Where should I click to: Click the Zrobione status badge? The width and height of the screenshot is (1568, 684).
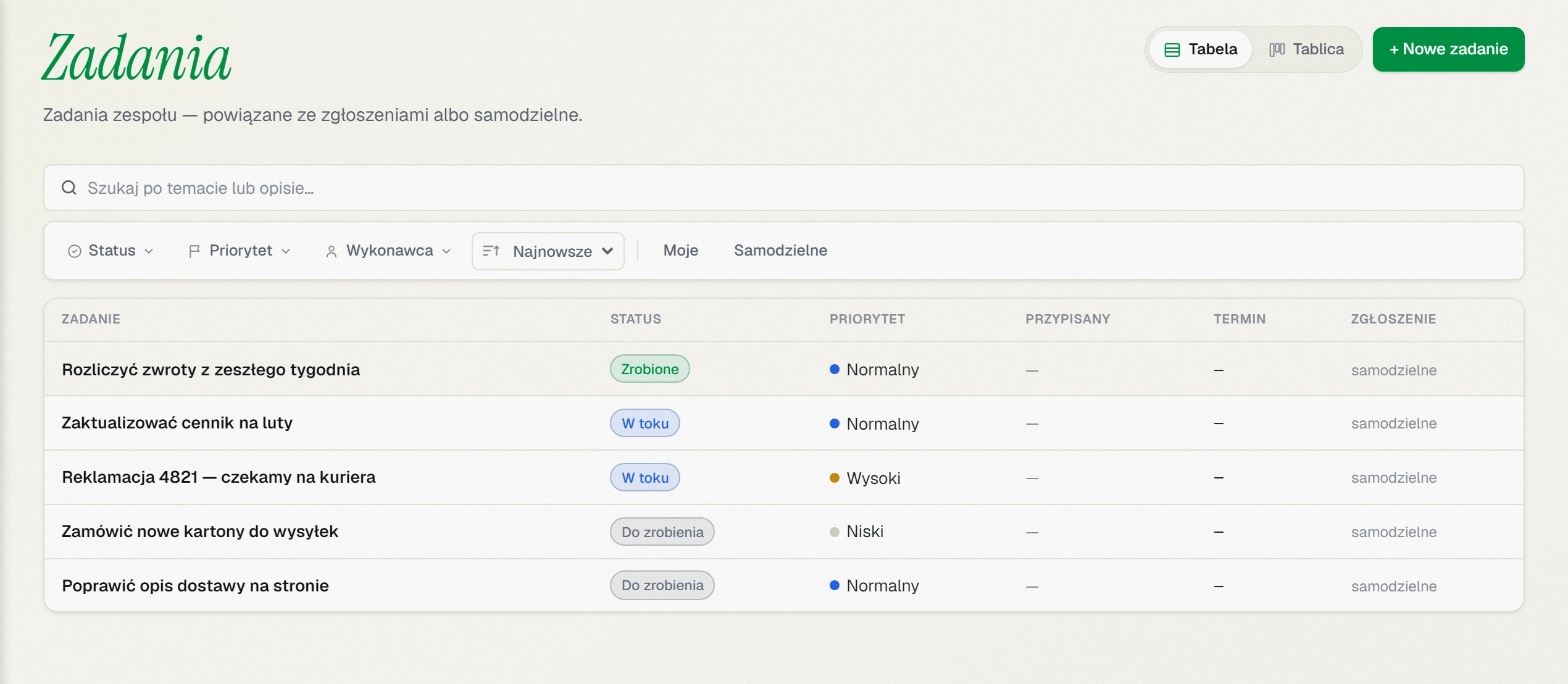(x=649, y=369)
